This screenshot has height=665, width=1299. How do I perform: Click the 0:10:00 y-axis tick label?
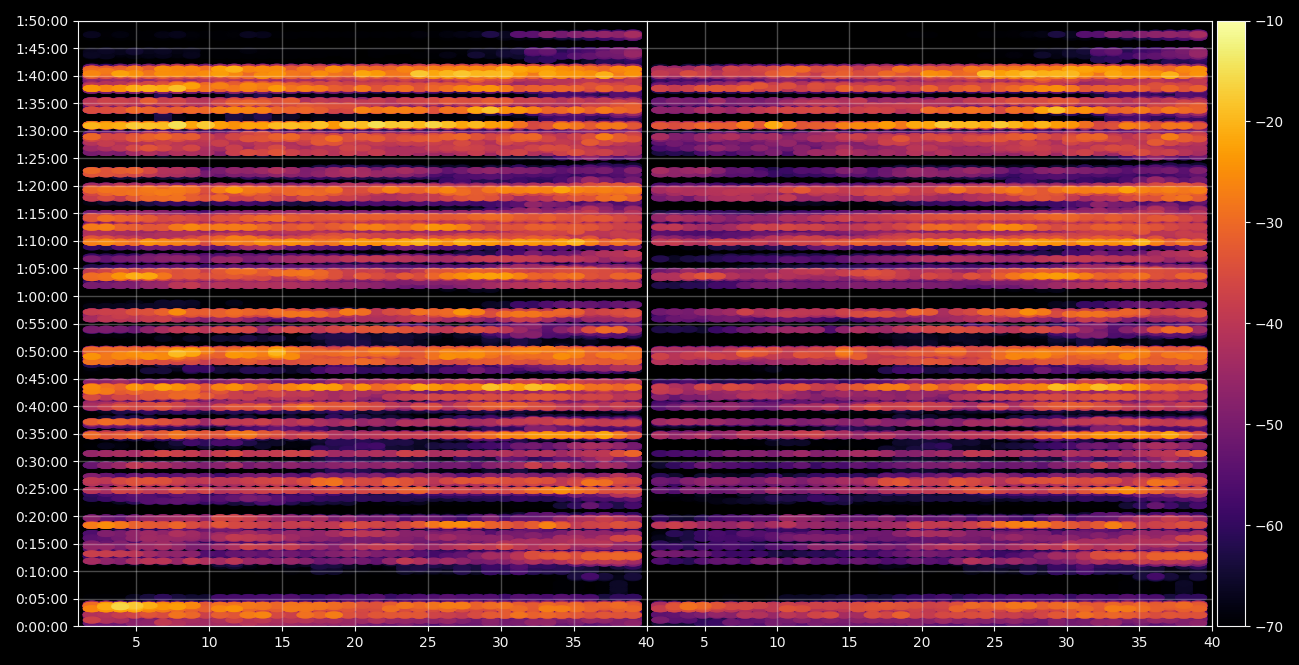(x=42, y=572)
